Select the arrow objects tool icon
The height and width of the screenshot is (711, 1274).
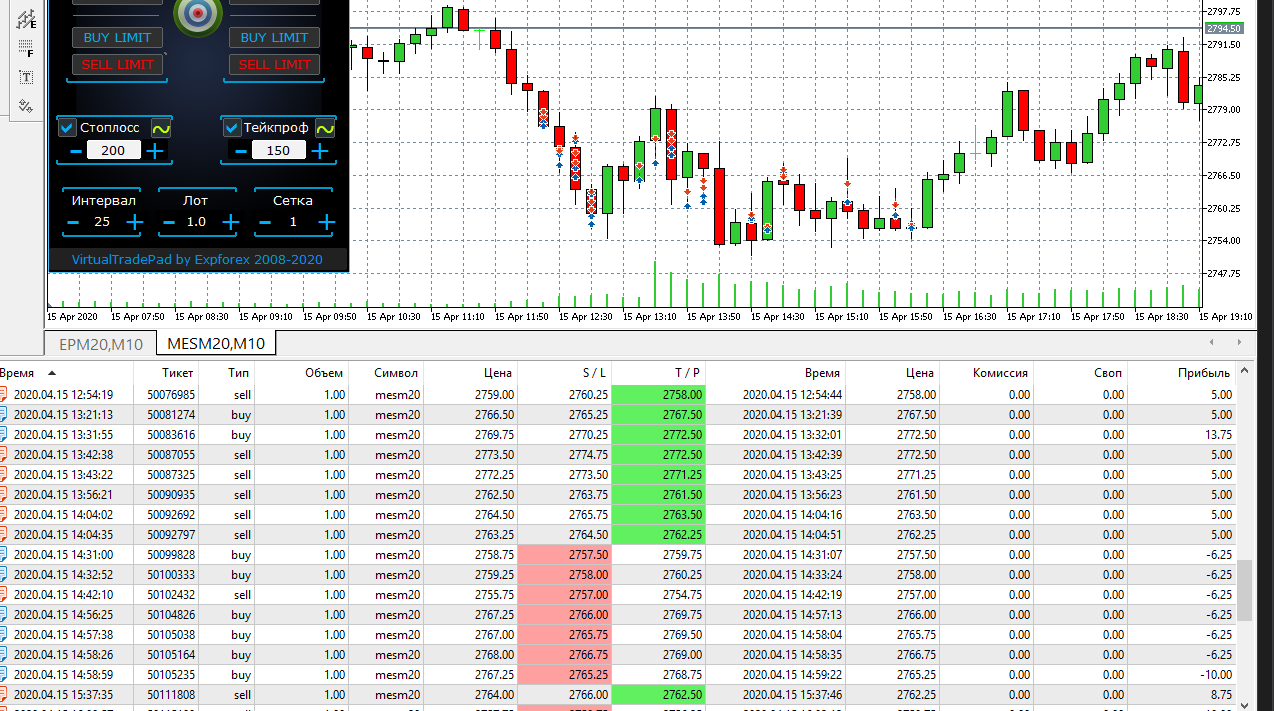pos(26,105)
